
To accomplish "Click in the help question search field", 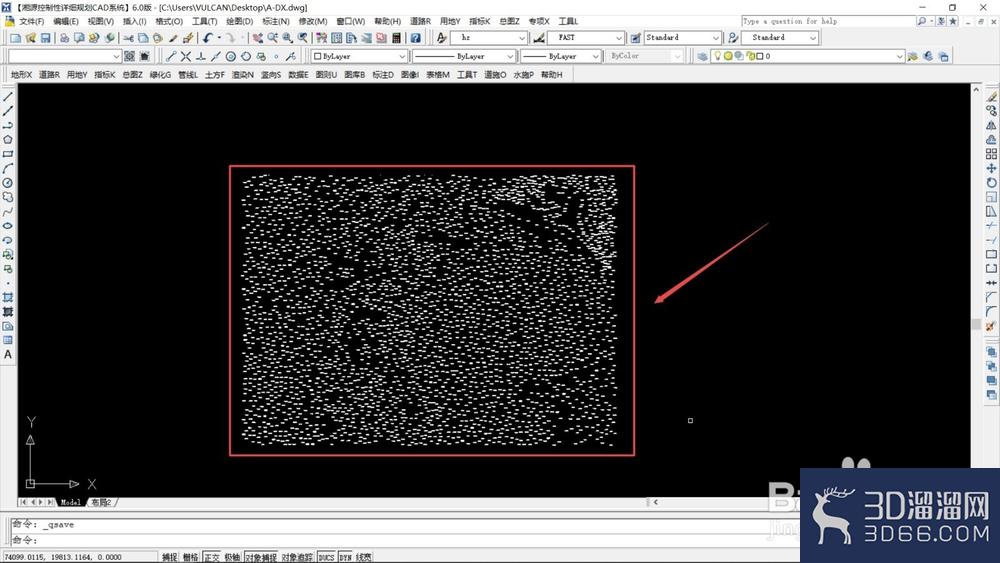I will click(x=828, y=21).
